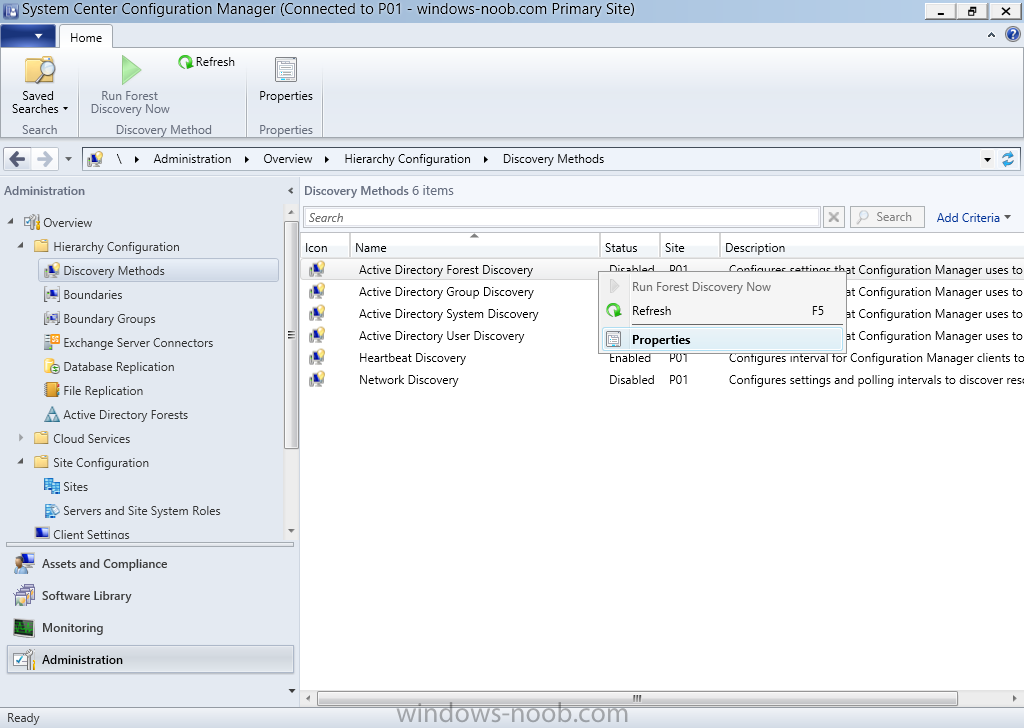The width and height of the screenshot is (1024, 728).
Task: Open Add Criteria dropdown
Action: (x=973, y=217)
